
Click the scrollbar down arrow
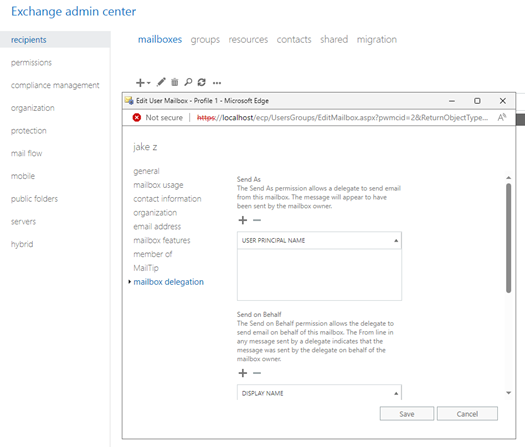509,393
